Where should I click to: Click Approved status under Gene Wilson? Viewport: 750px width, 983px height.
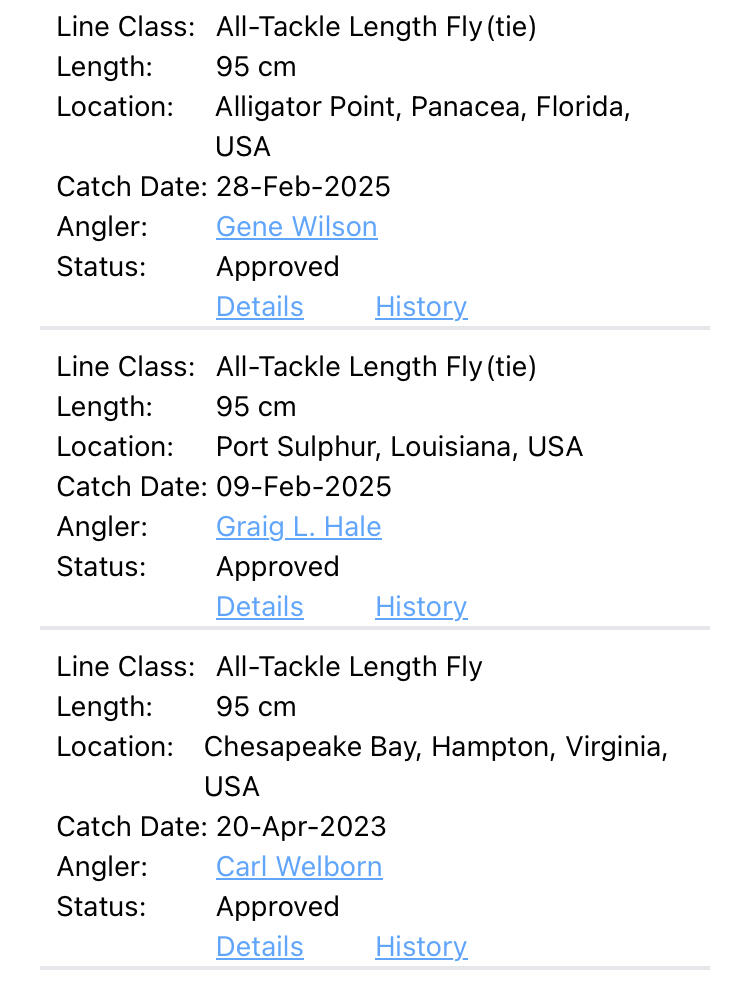pyautogui.click(x=277, y=267)
